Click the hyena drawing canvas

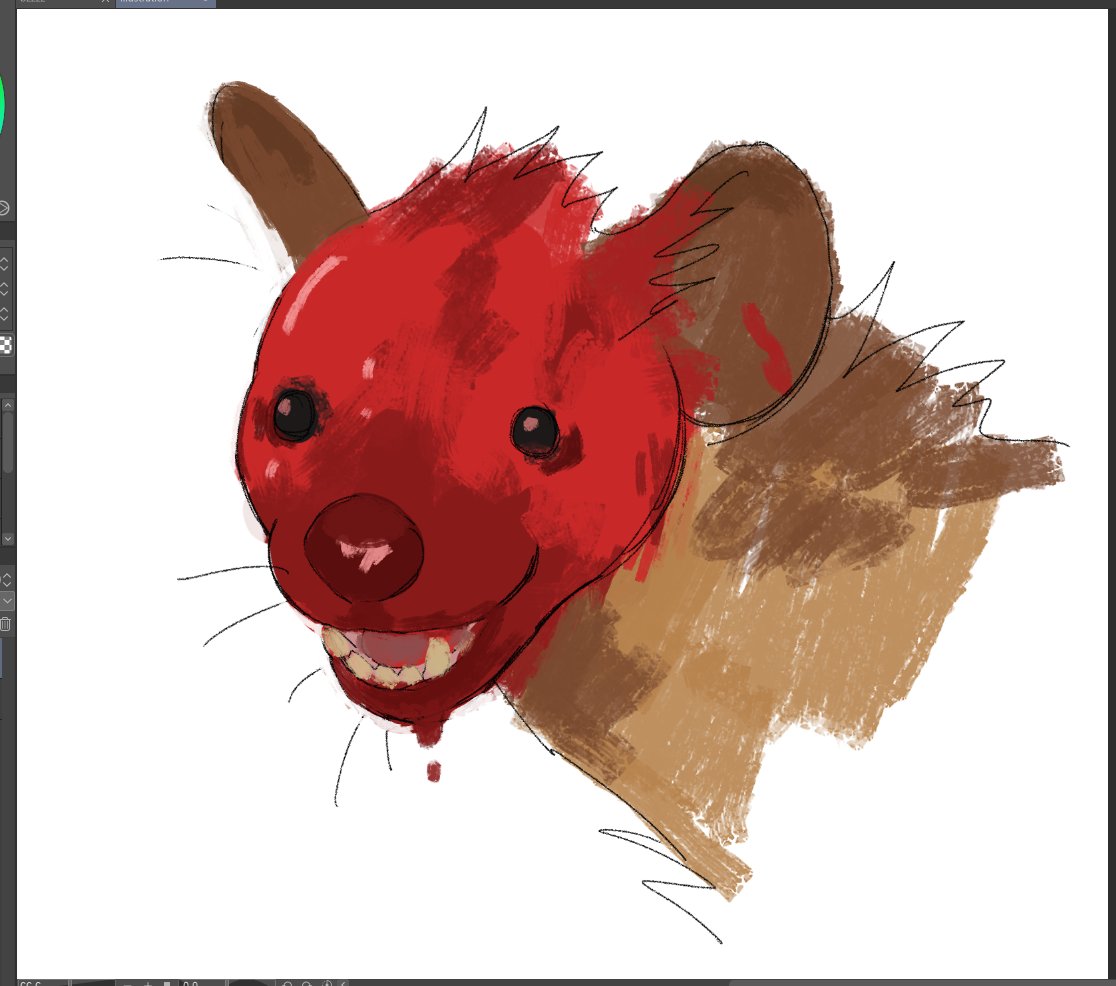coord(562,494)
